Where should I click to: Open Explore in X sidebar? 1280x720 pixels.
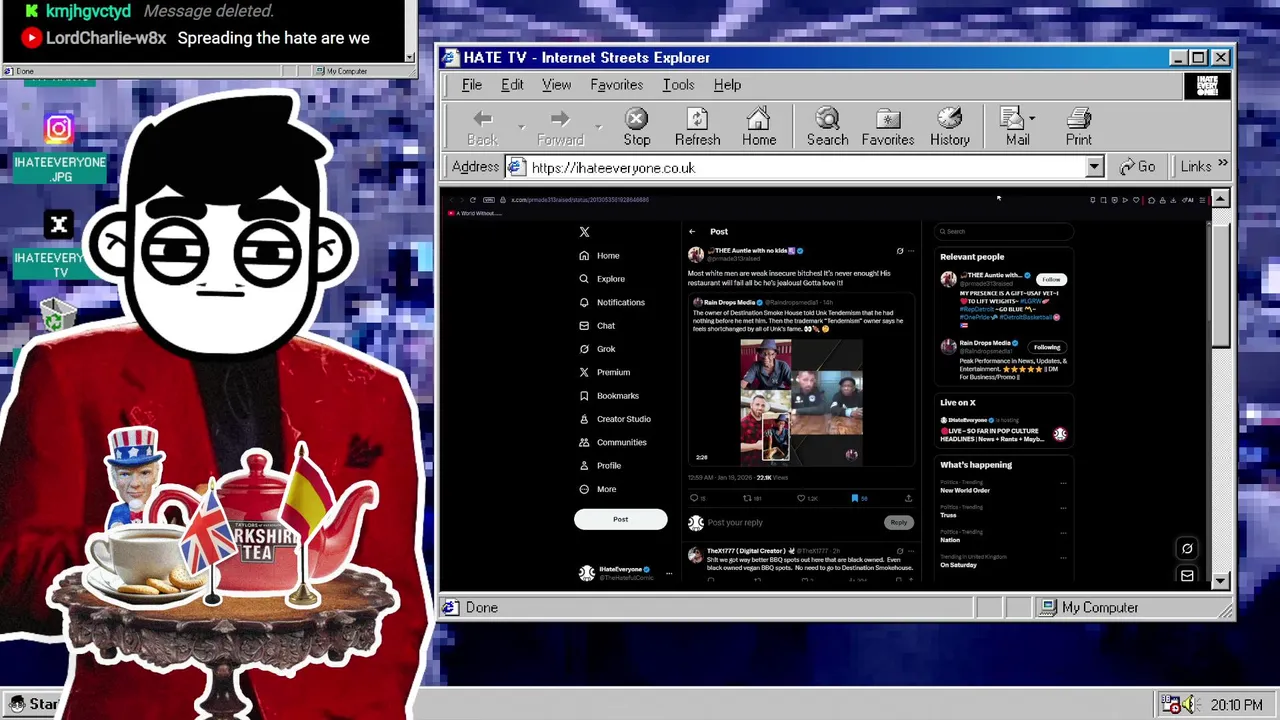tap(601, 279)
